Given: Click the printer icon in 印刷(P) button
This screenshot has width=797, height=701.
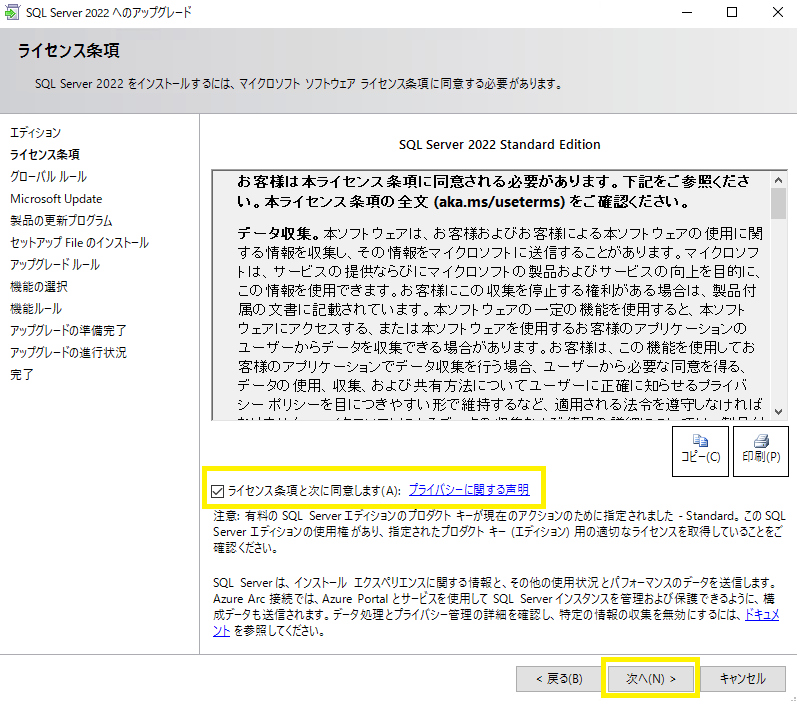Looking at the screenshot, I should click(761, 440).
